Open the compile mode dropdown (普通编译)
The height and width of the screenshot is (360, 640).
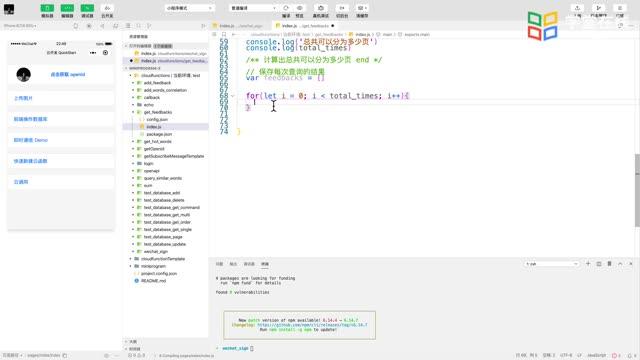click(253, 8)
